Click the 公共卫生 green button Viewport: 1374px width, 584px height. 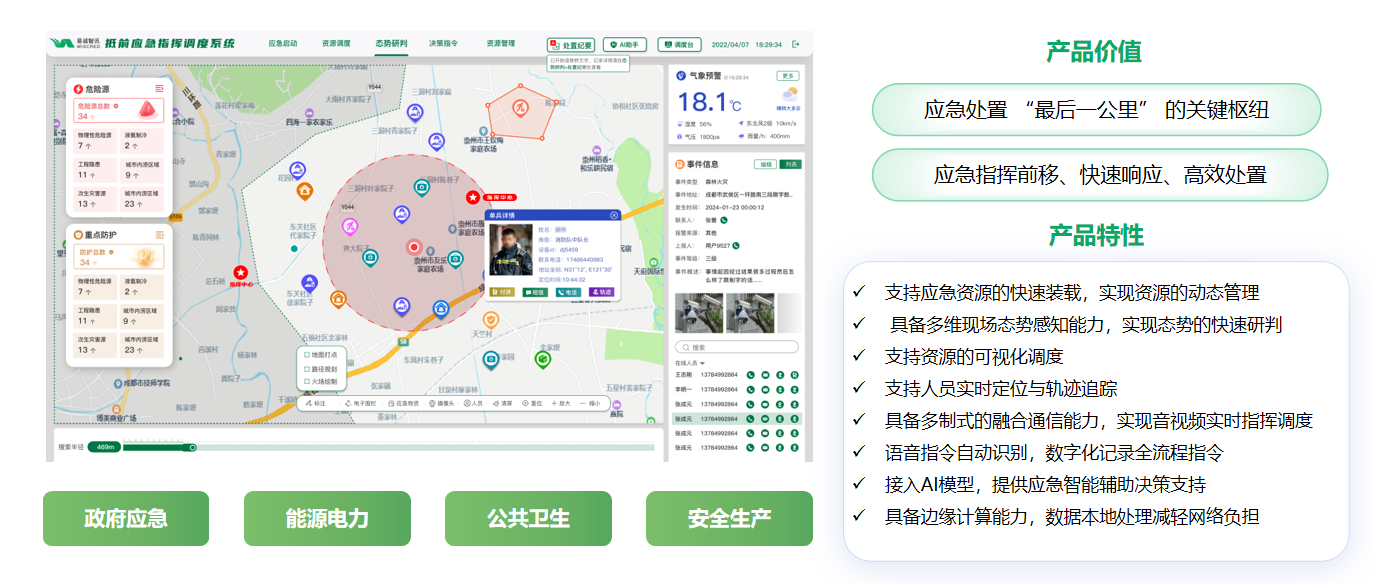click(528, 518)
